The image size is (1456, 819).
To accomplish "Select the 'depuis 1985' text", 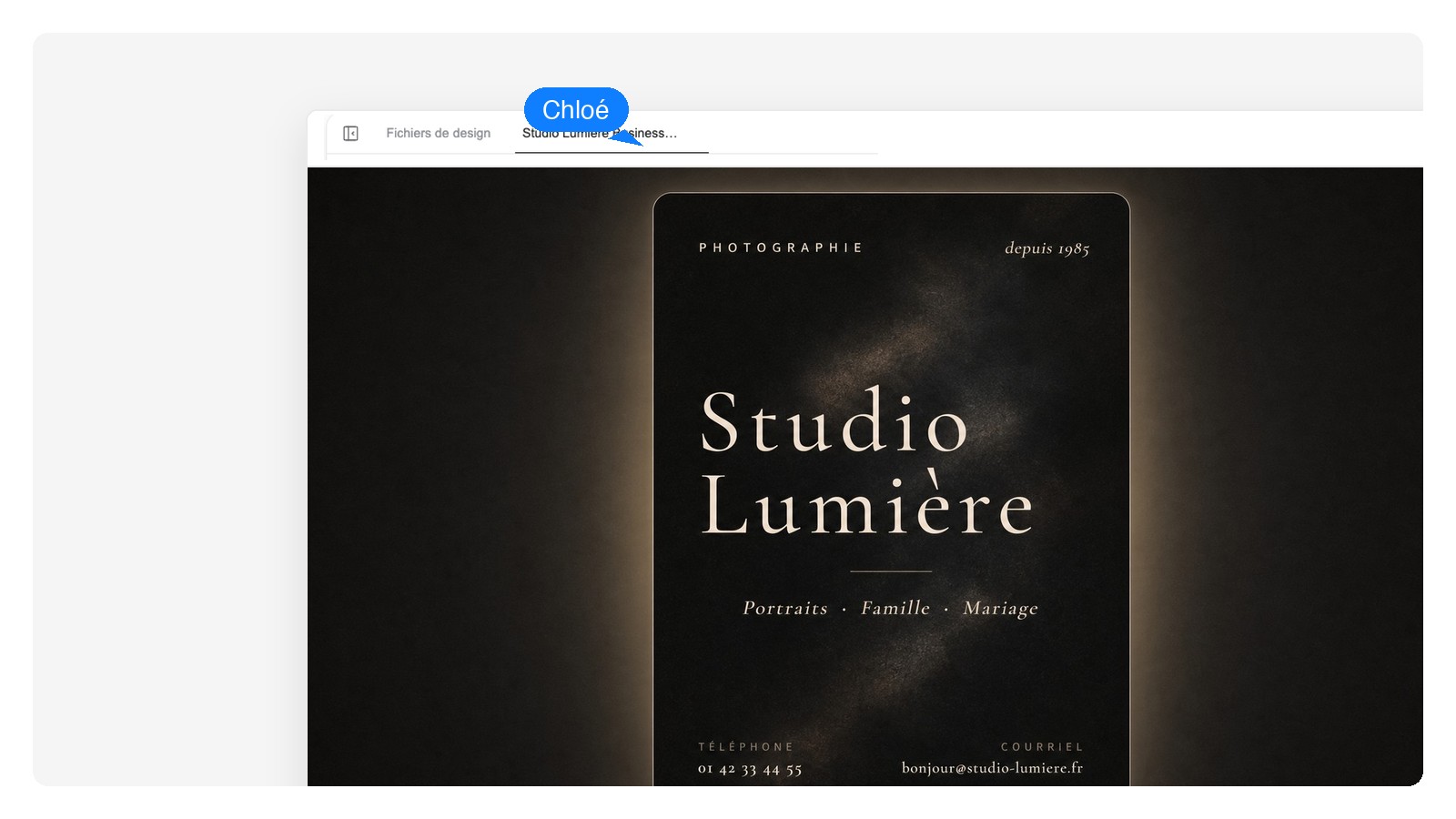I will tap(1046, 248).
